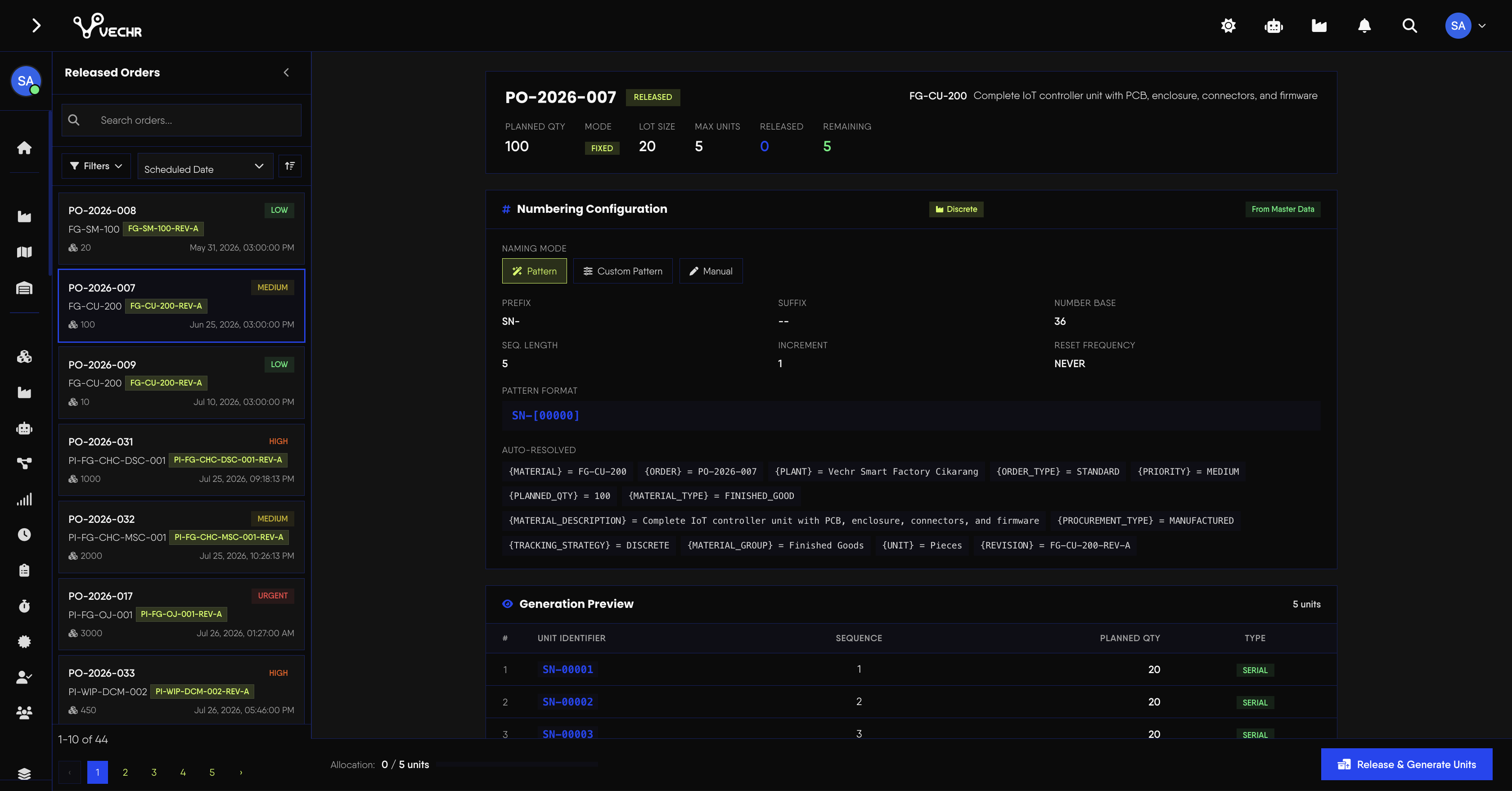Open the robot icon in sidebar

24,428
